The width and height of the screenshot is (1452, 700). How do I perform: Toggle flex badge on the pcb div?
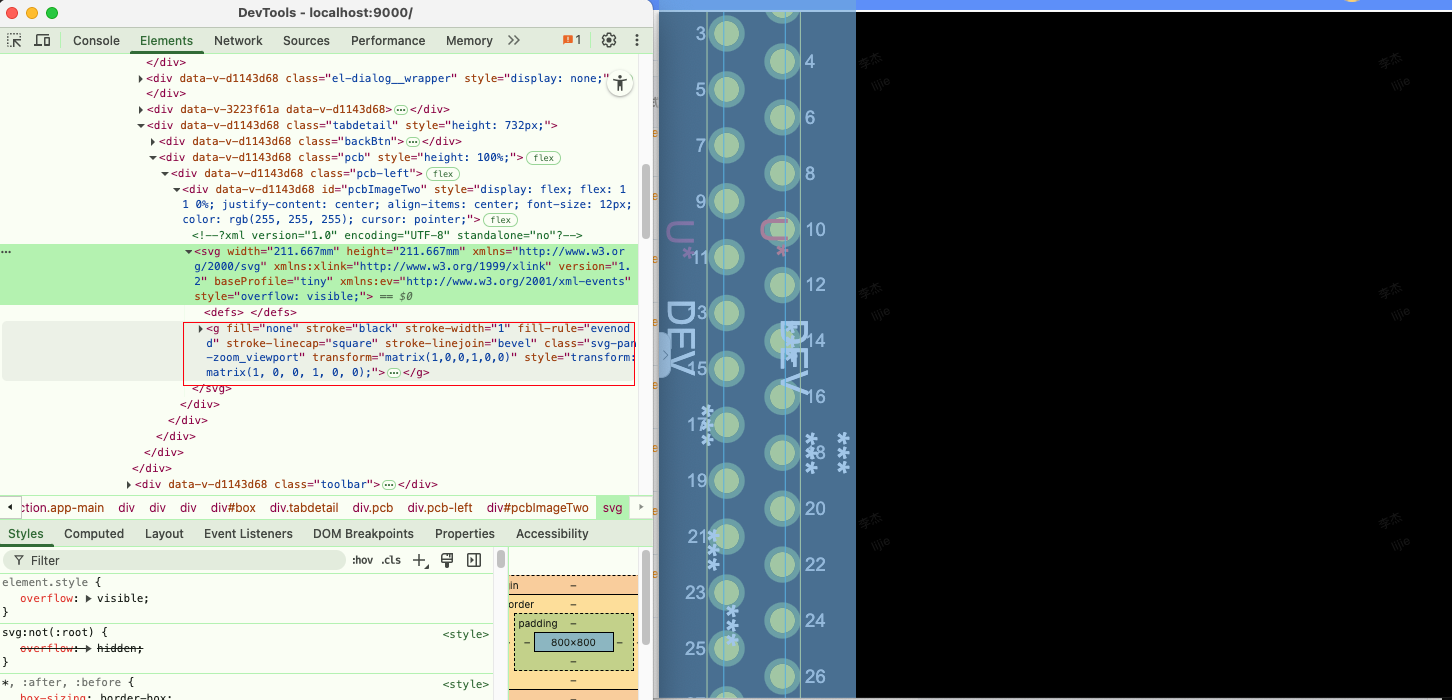[x=544, y=157]
